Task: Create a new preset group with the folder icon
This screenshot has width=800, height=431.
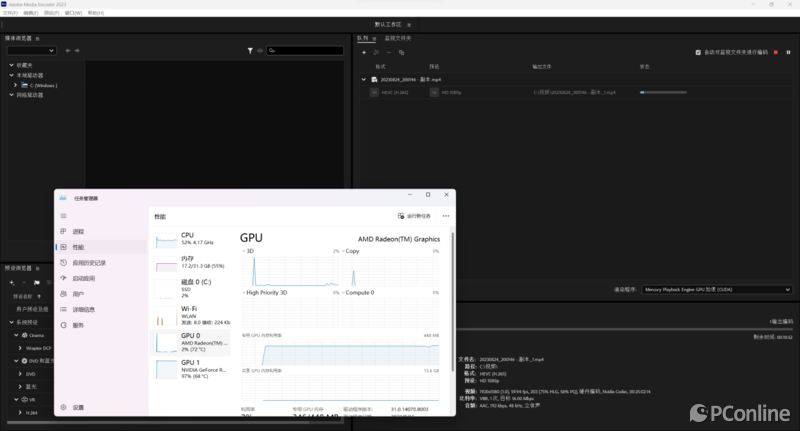Action: click(37, 282)
